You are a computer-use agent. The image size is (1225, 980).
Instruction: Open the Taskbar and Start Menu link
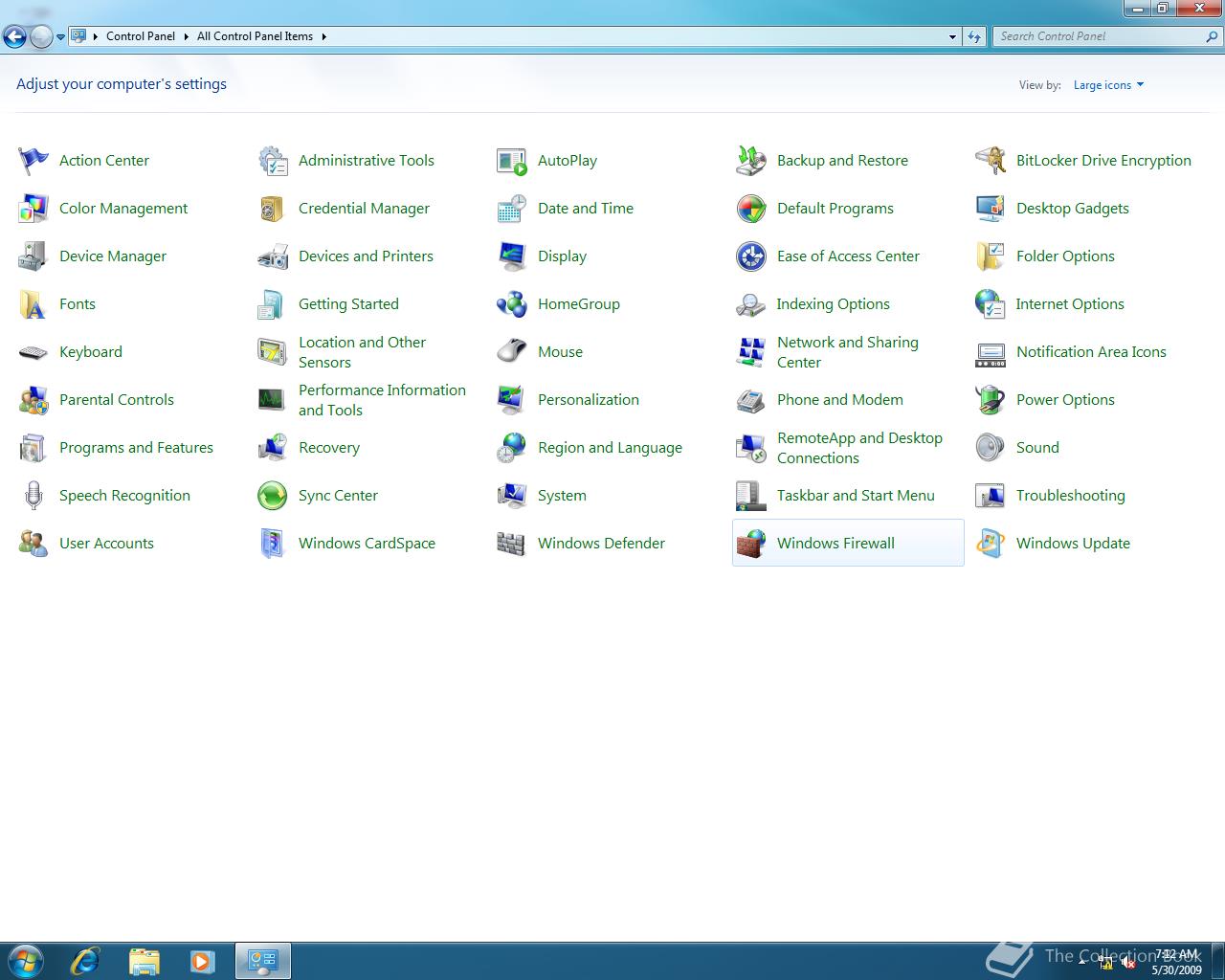click(856, 496)
